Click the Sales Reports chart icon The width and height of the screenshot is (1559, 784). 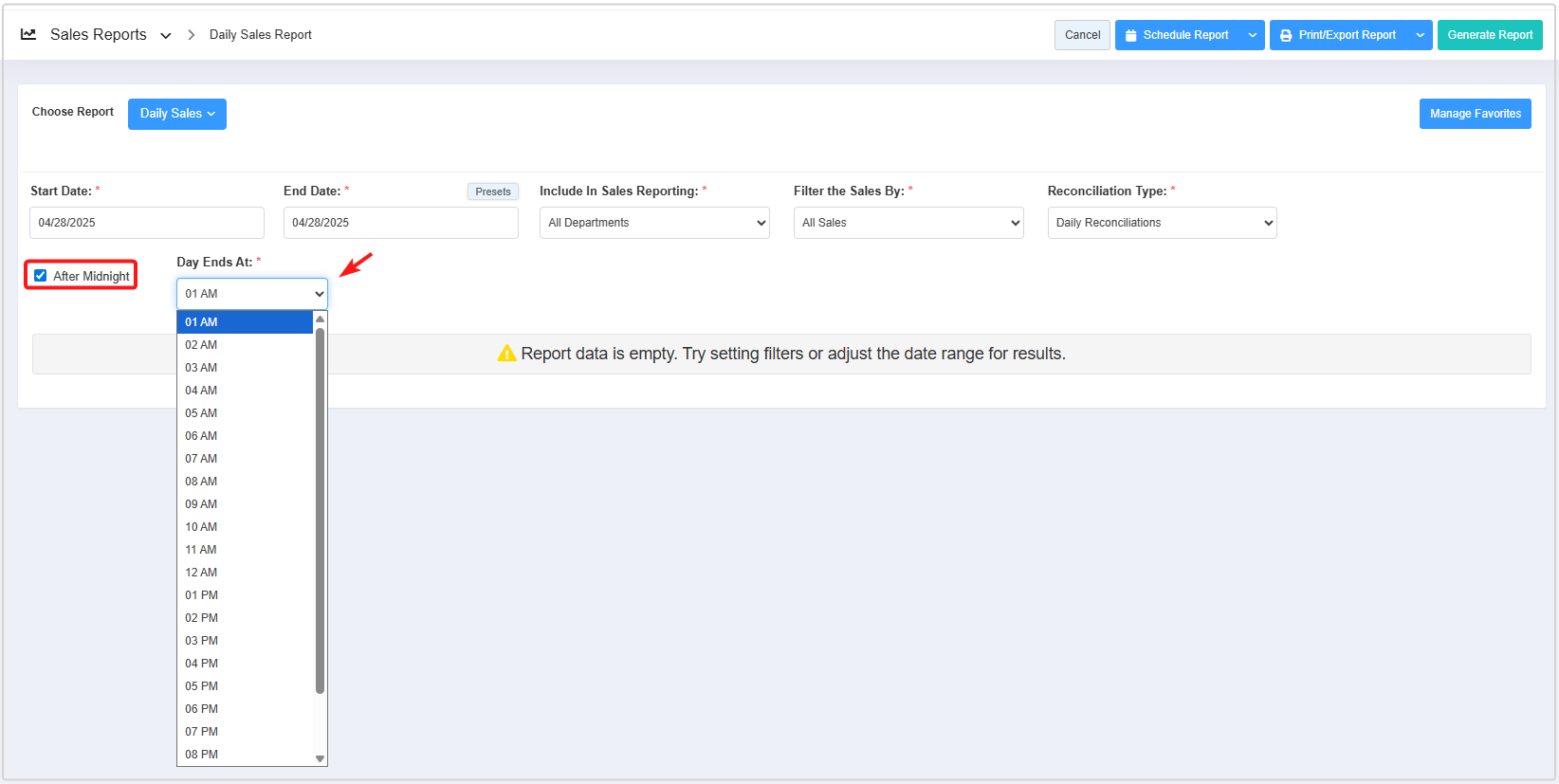(x=28, y=34)
